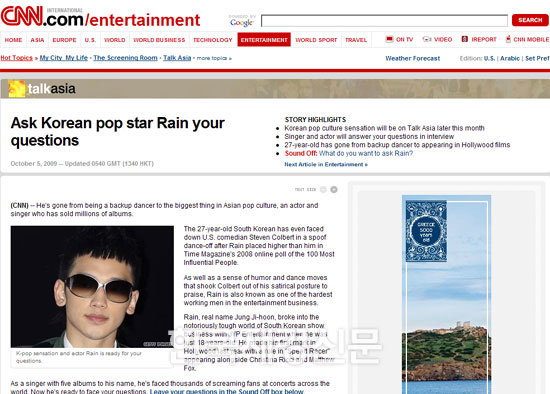Open the Weather Forecast link

(412, 58)
